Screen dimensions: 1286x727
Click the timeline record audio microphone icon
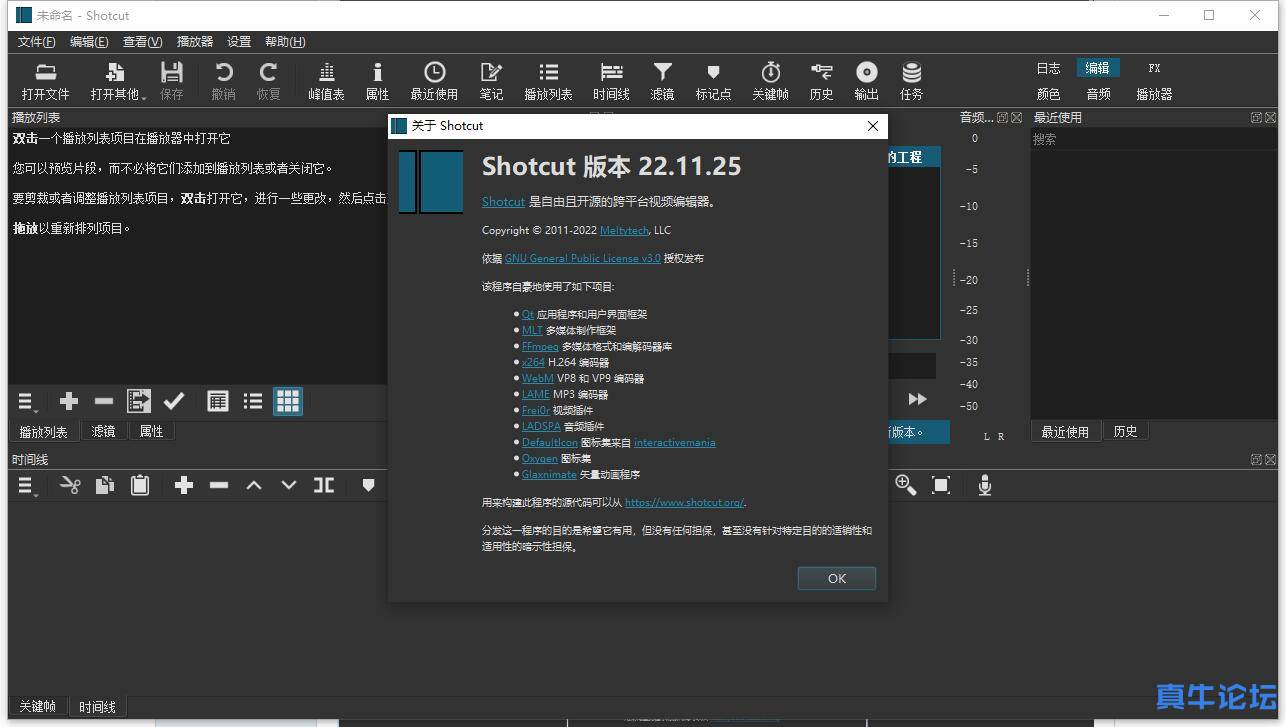coord(984,485)
